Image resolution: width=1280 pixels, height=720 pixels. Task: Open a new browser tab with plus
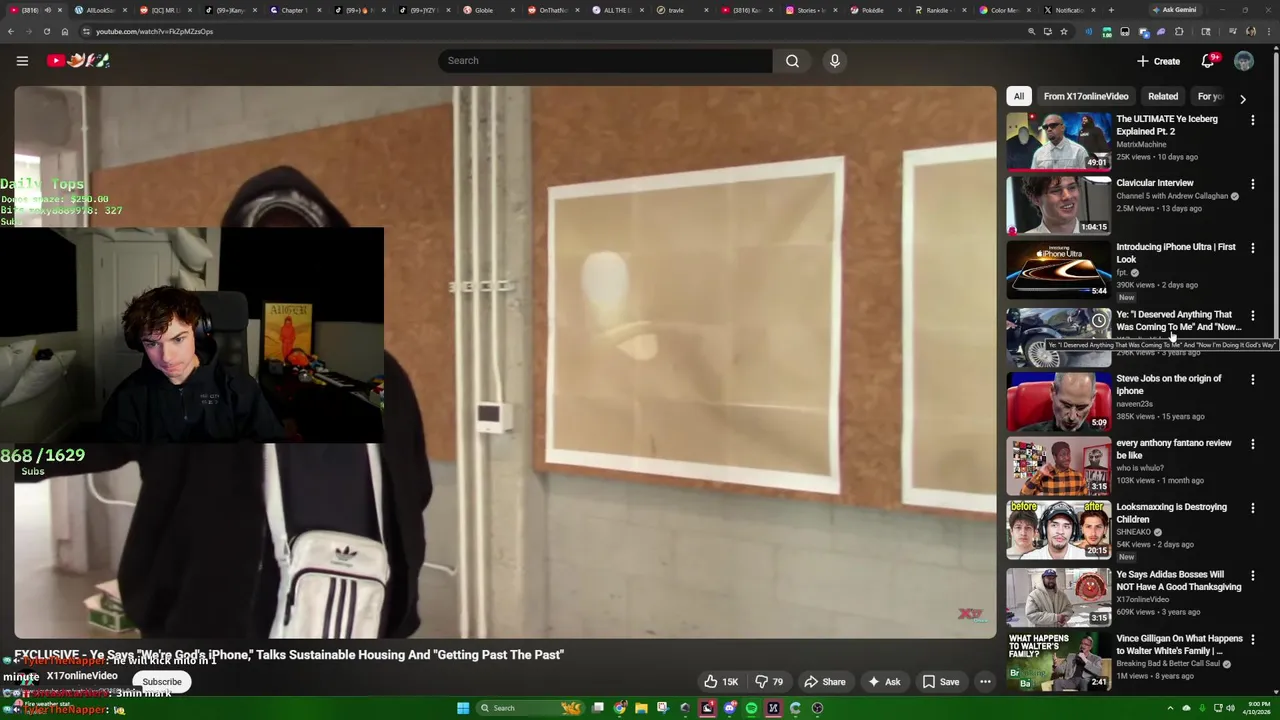pyautogui.click(x=1110, y=10)
